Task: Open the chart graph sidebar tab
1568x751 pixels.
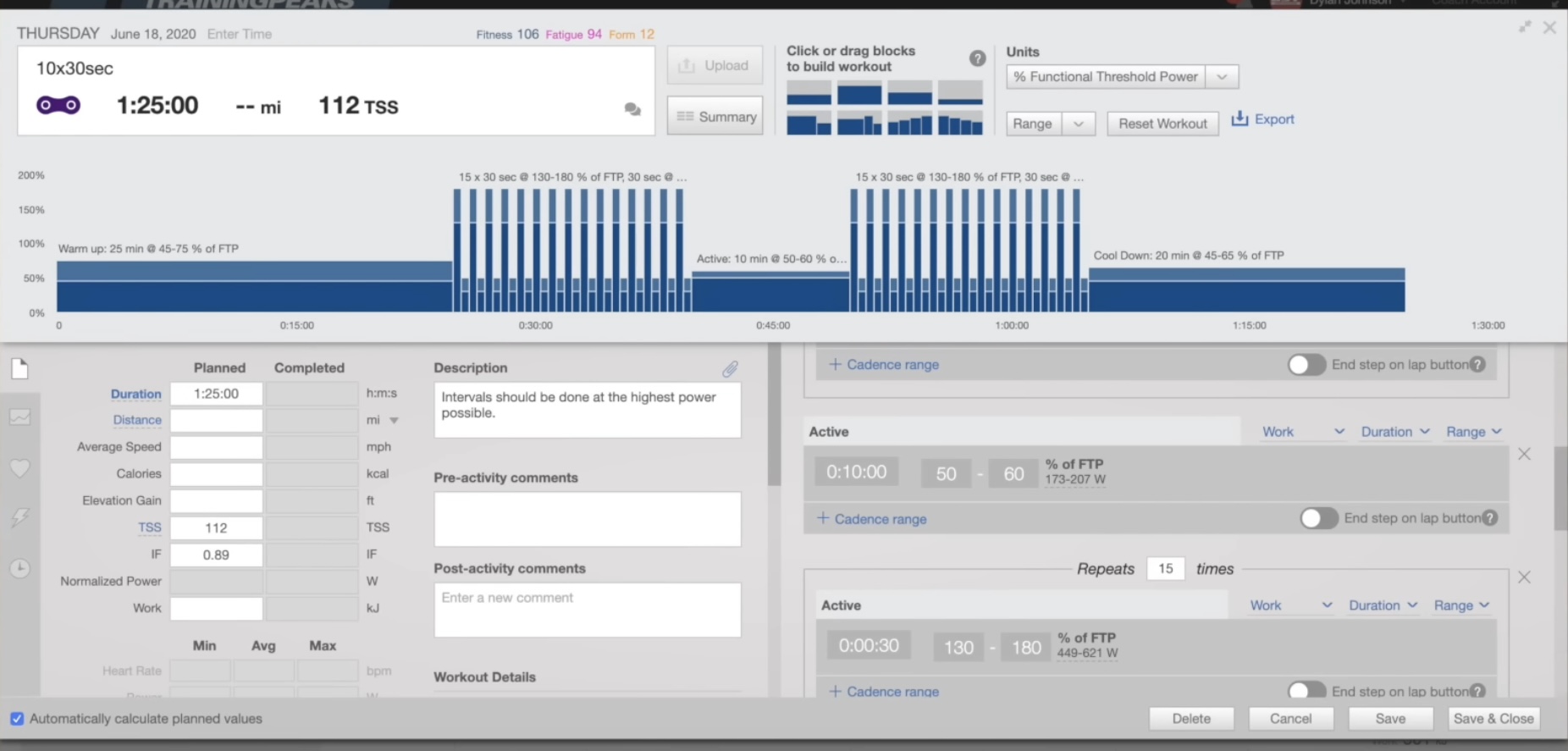Action: pos(20,417)
